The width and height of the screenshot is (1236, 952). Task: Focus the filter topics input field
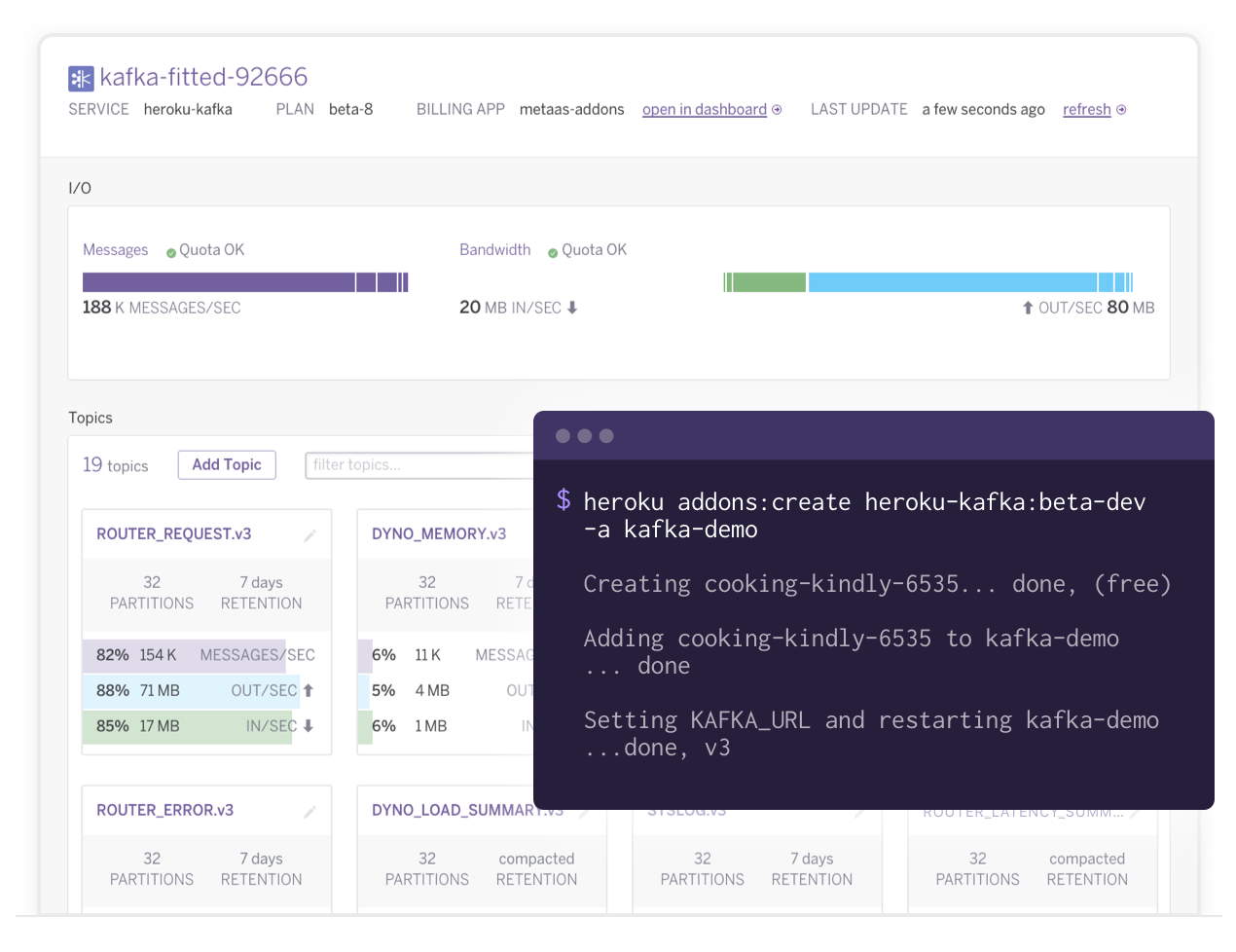point(420,465)
